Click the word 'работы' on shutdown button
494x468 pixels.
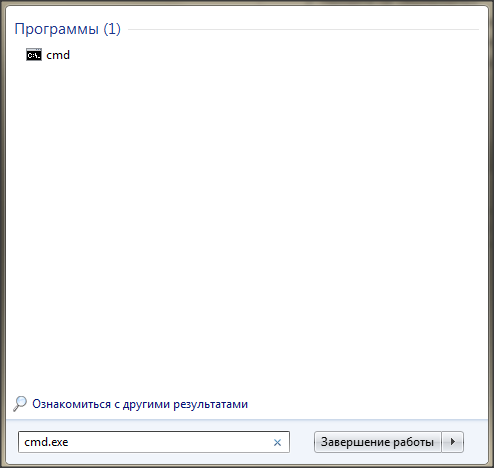coord(413,442)
